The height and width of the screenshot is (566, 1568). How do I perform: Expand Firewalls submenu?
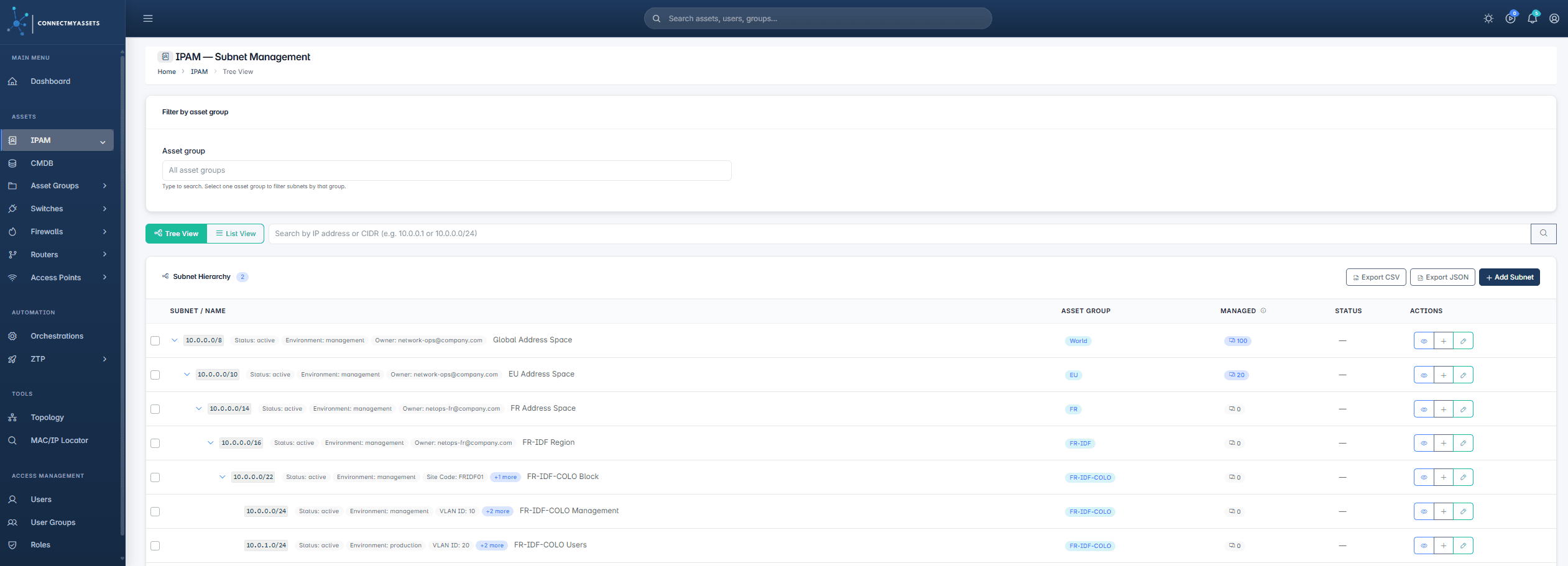pyautogui.click(x=57, y=232)
